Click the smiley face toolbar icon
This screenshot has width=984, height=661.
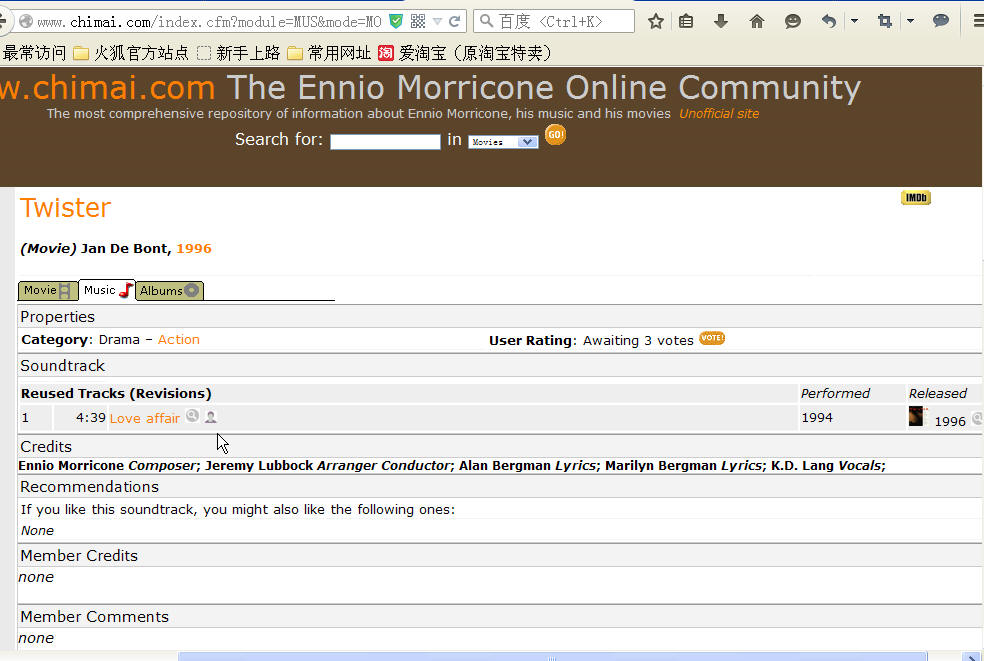click(x=793, y=21)
